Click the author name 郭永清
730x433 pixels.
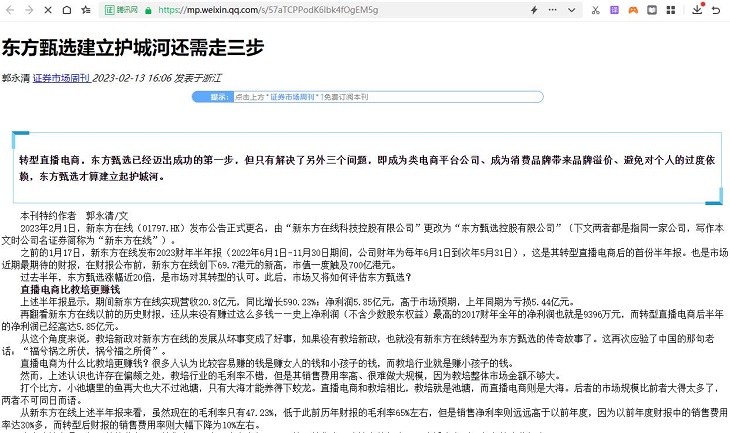[14, 76]
